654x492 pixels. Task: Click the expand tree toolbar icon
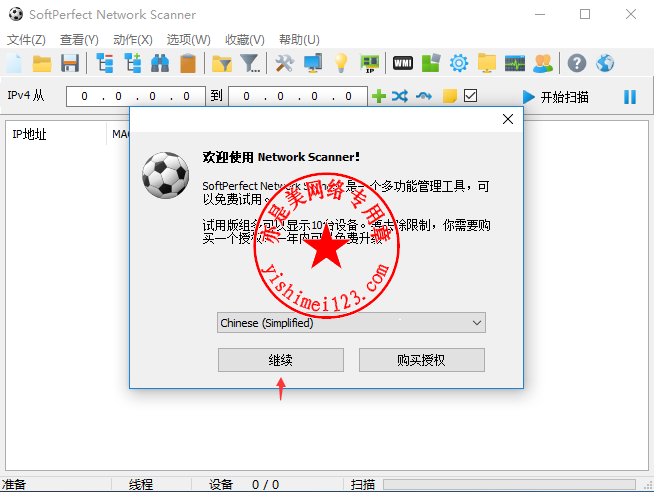[133, 63]
